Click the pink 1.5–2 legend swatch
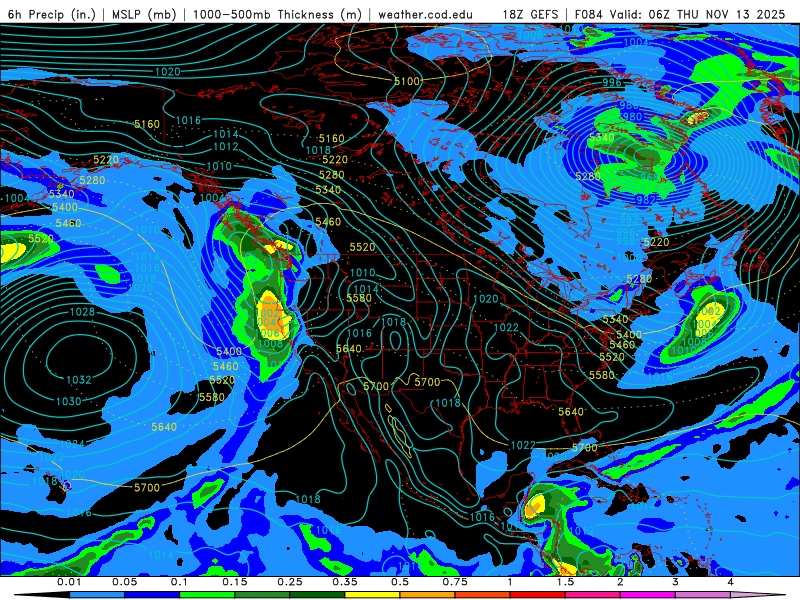The image size is (800, 600). (592, 595)
